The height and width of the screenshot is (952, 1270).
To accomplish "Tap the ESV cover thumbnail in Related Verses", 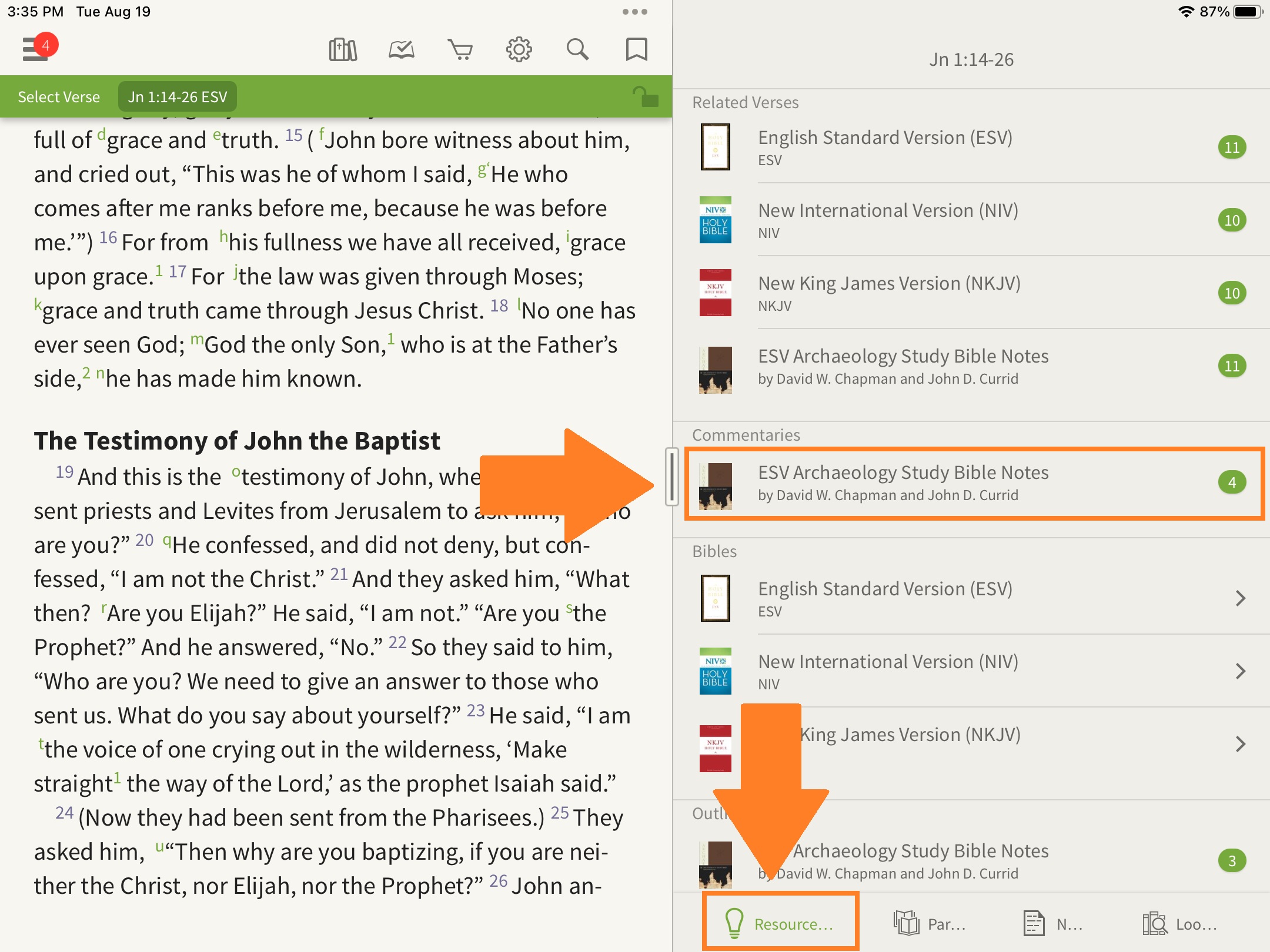I will [x=715, y=147].
